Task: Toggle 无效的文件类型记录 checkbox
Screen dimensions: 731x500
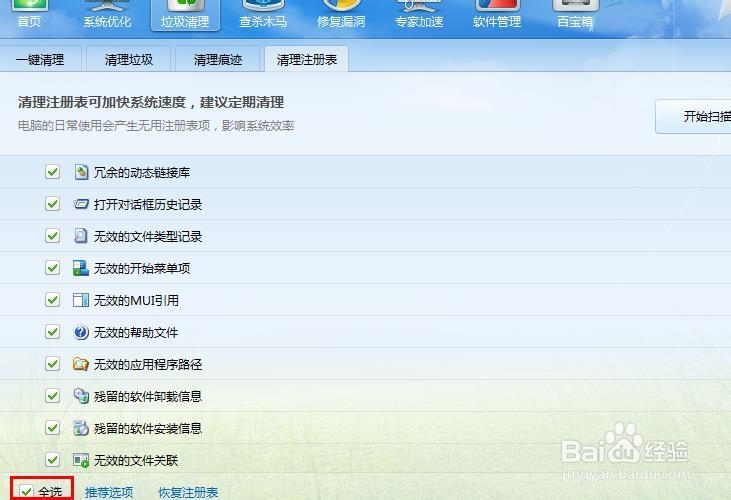Action: (53, 236)
